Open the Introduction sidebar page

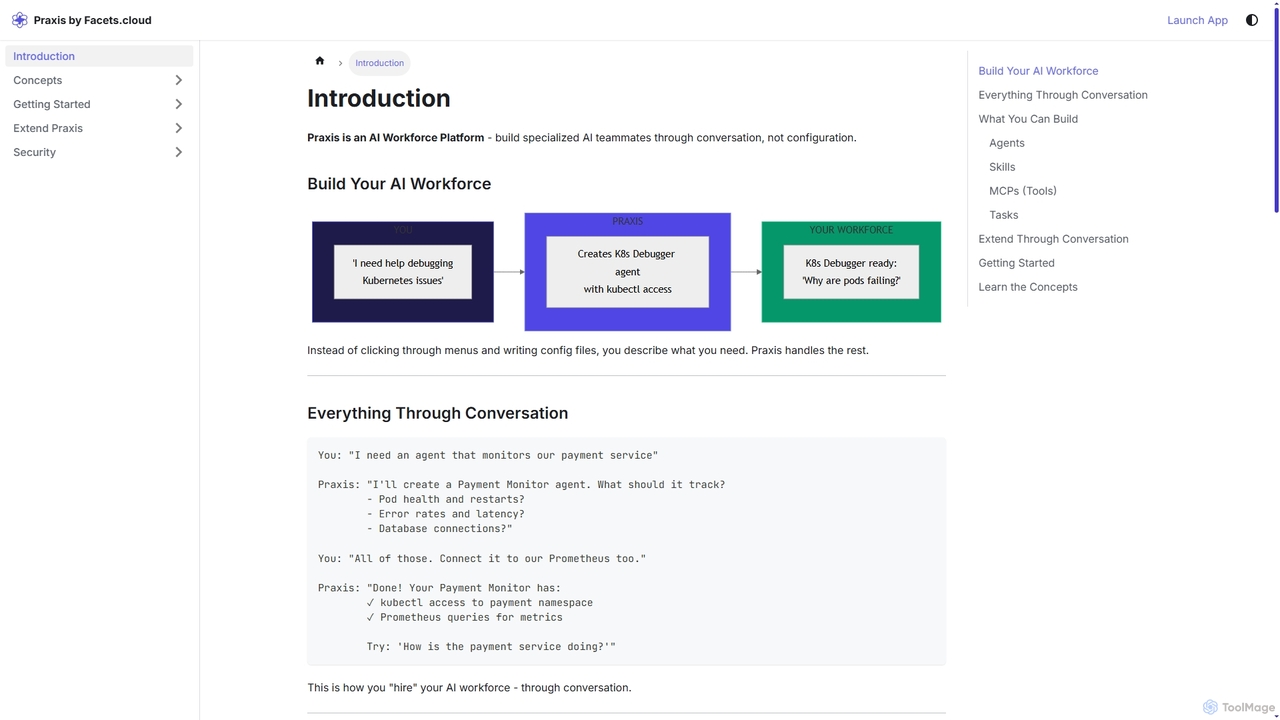point(99,56)
